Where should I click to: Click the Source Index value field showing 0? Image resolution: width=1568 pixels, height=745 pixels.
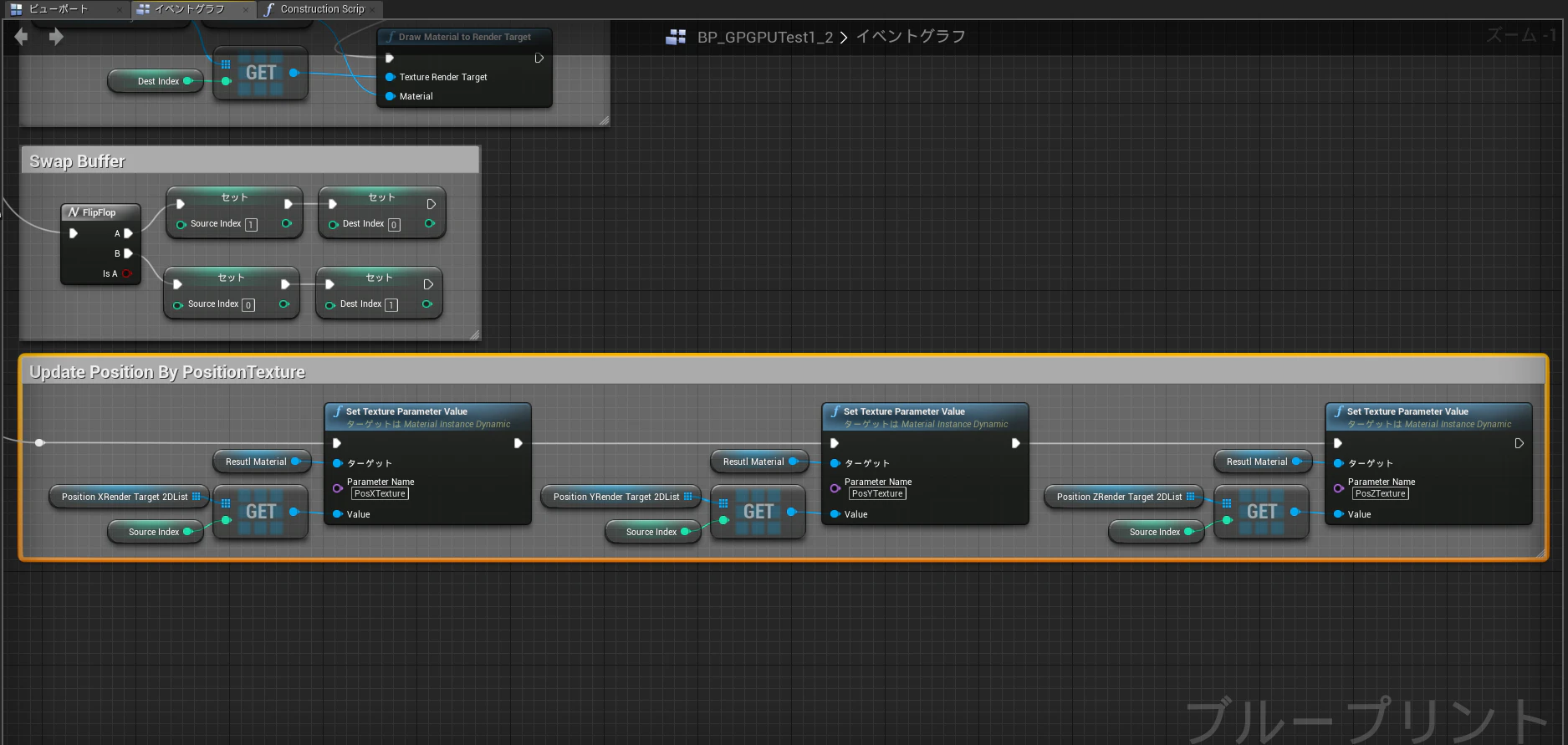(248, 305)
